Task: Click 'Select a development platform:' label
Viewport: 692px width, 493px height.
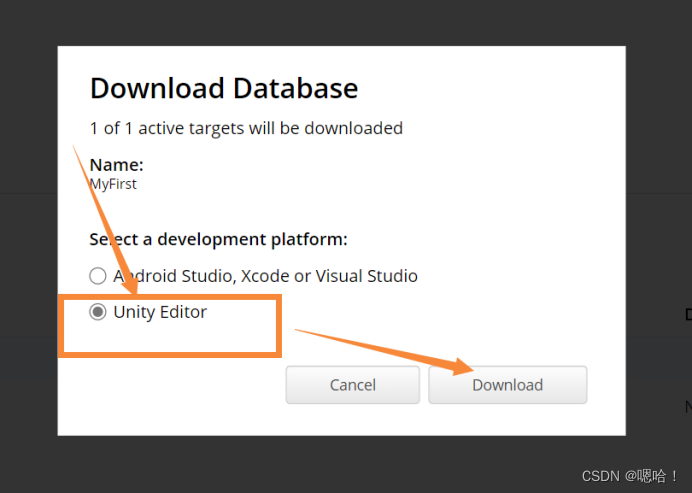Action: pos(218,239)
